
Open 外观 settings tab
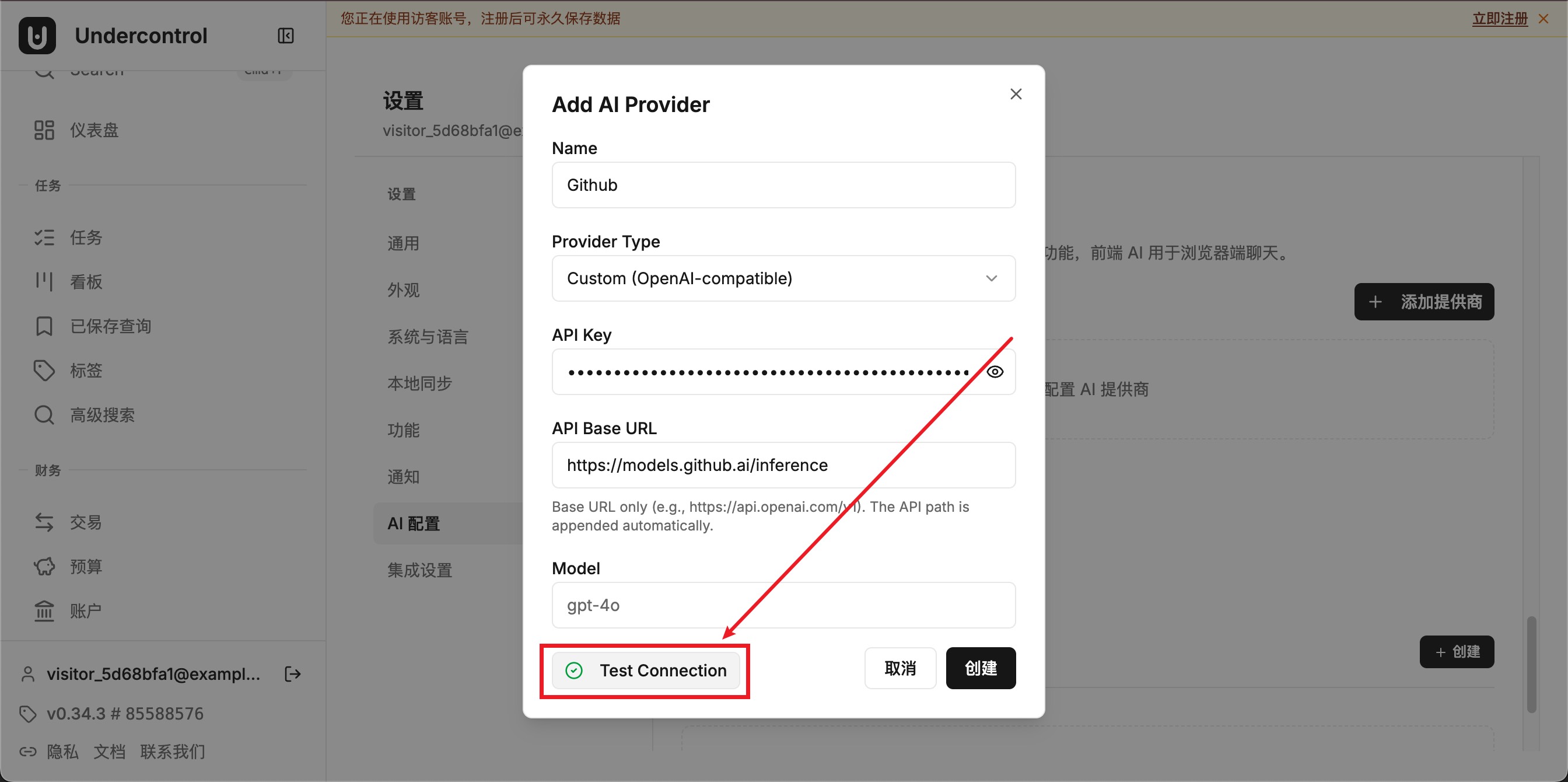404,290
